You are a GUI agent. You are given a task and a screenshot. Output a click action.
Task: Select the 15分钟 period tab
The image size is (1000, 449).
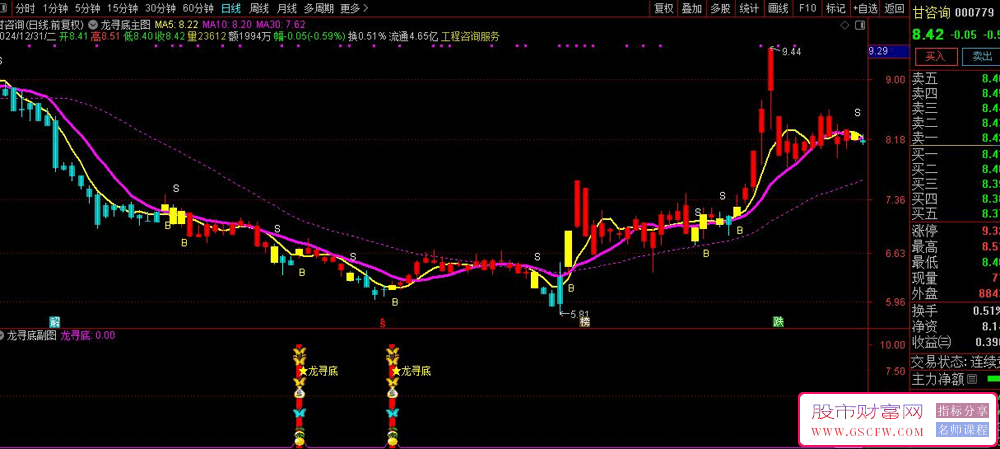pos(122,8)
